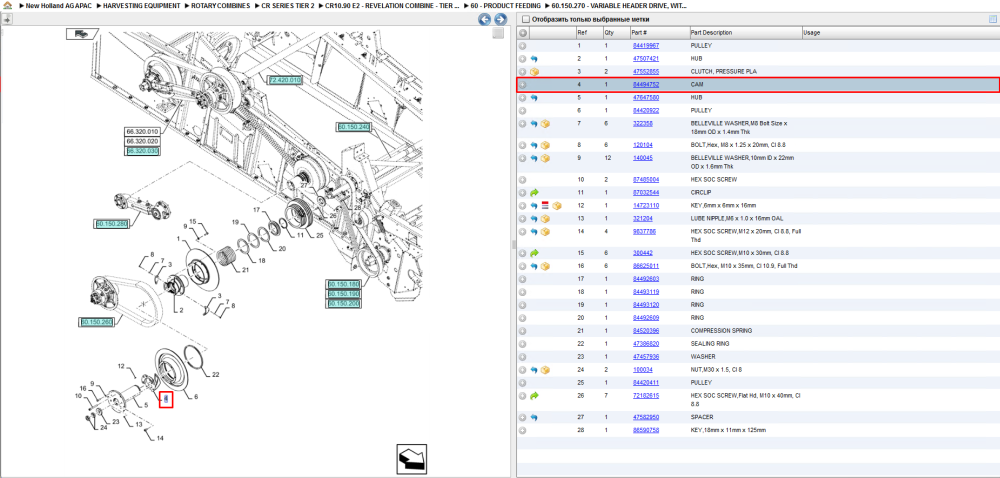Open diagram reference 60.150.260

click(96, 322)
